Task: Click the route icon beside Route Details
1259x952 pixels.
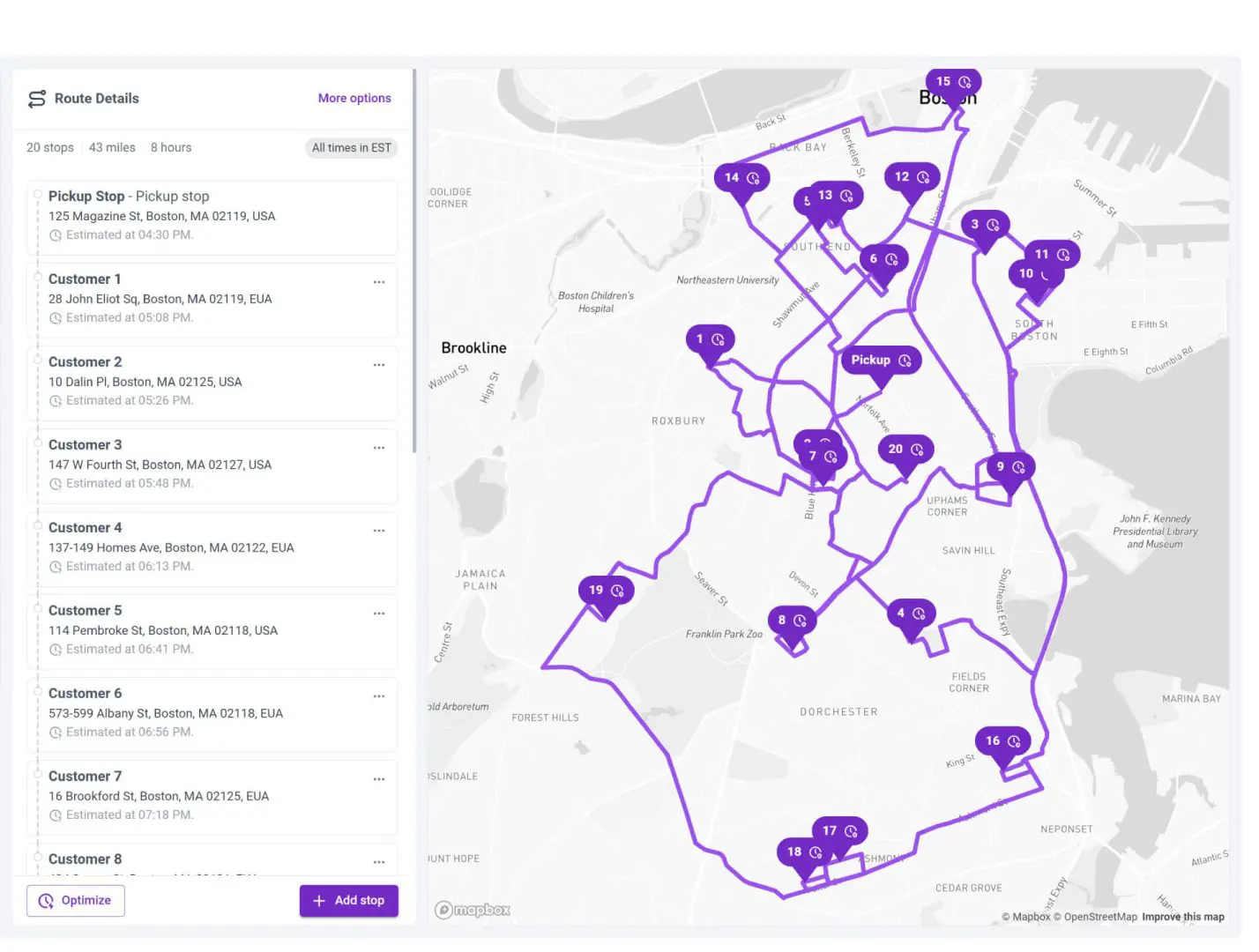Action: point(36,99)
